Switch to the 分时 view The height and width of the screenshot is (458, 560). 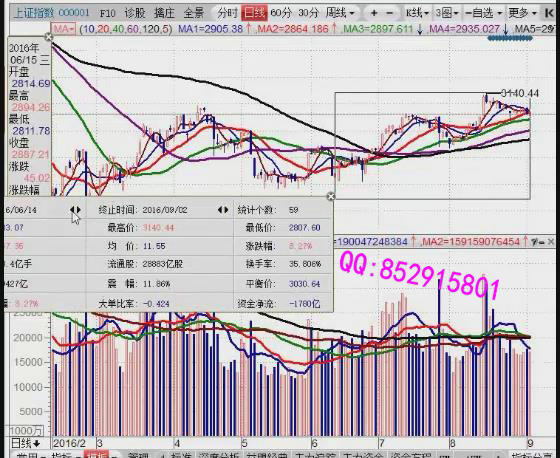[x=227, y=13]
